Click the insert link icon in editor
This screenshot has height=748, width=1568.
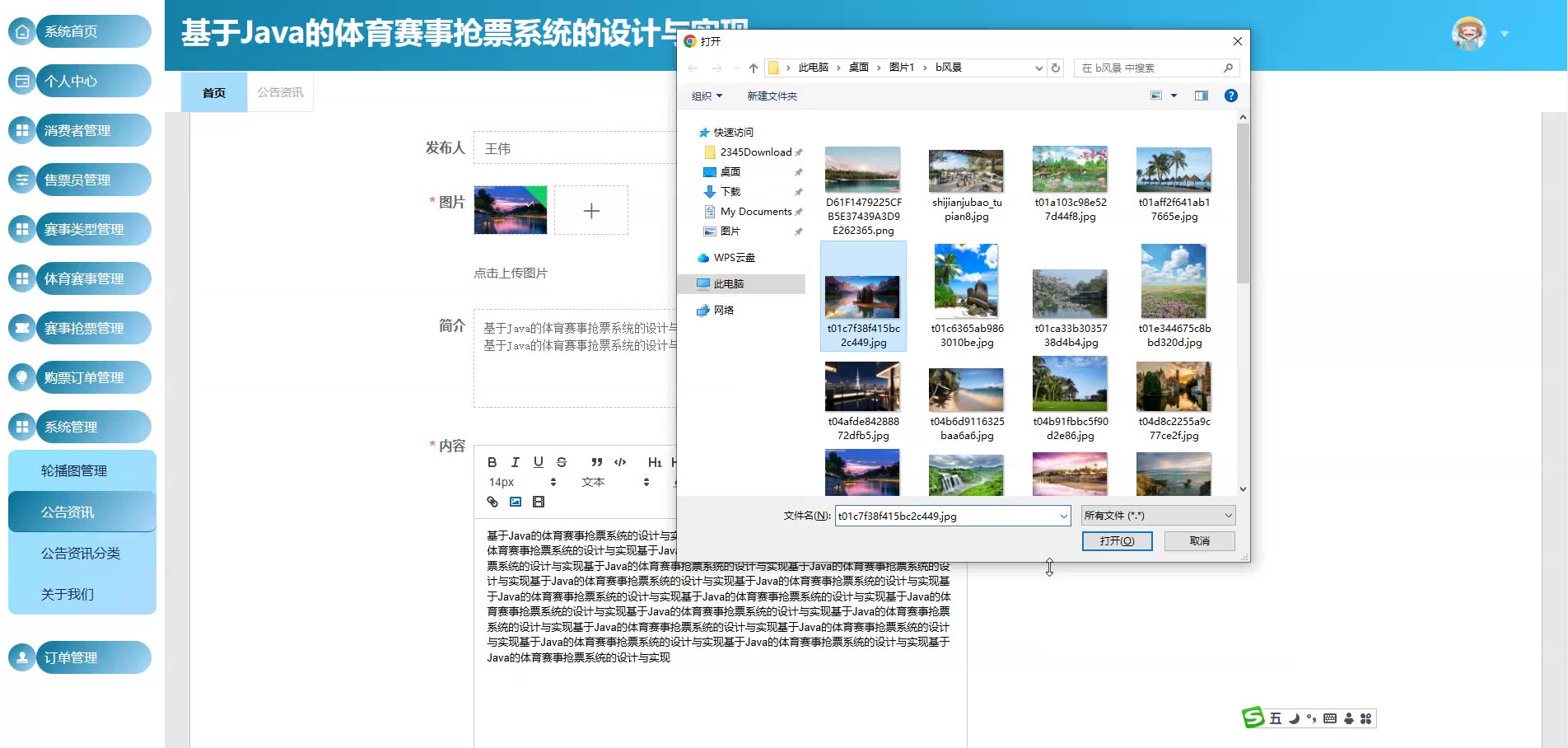[x=492, y=502]
